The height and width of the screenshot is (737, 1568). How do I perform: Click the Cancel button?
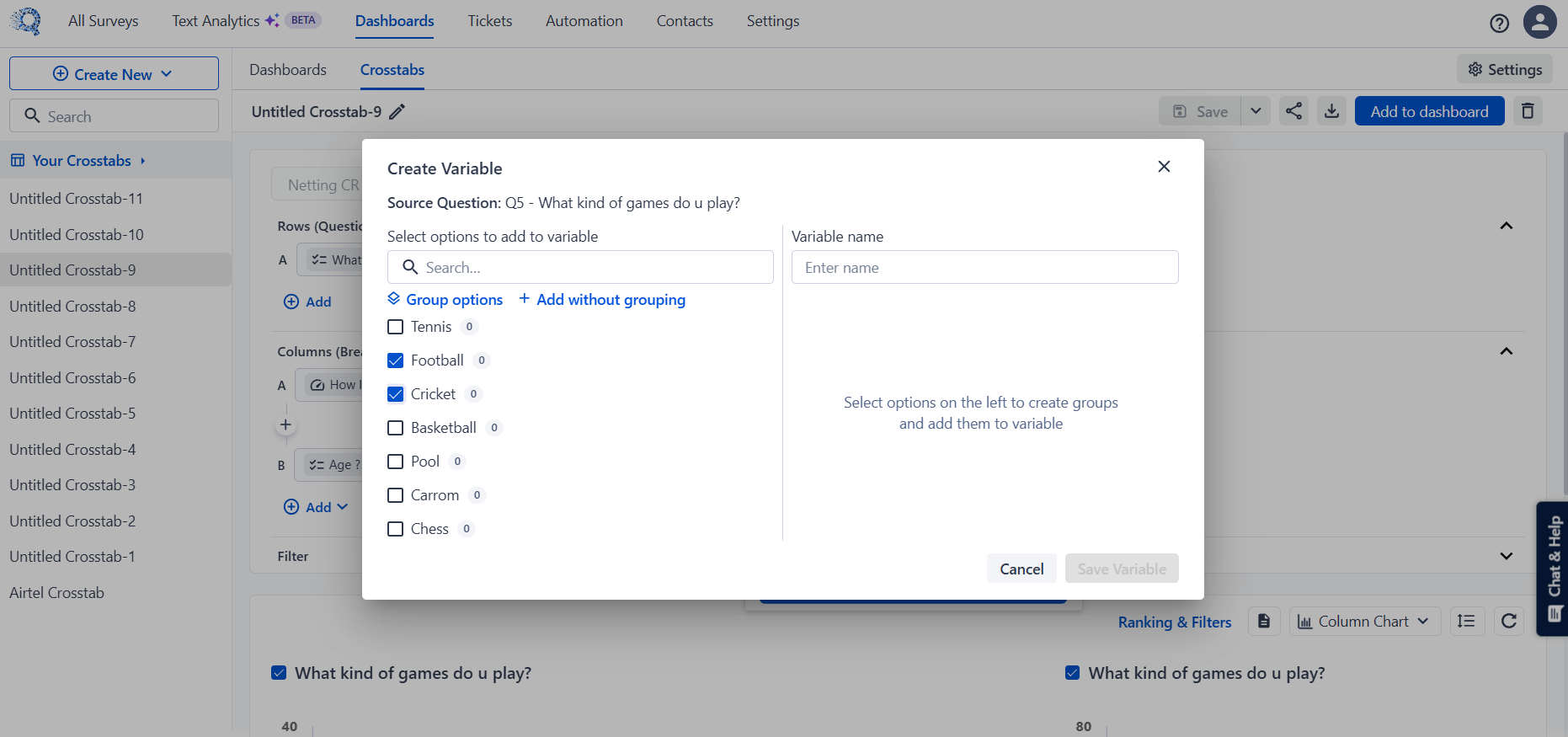coord(1021,569)
